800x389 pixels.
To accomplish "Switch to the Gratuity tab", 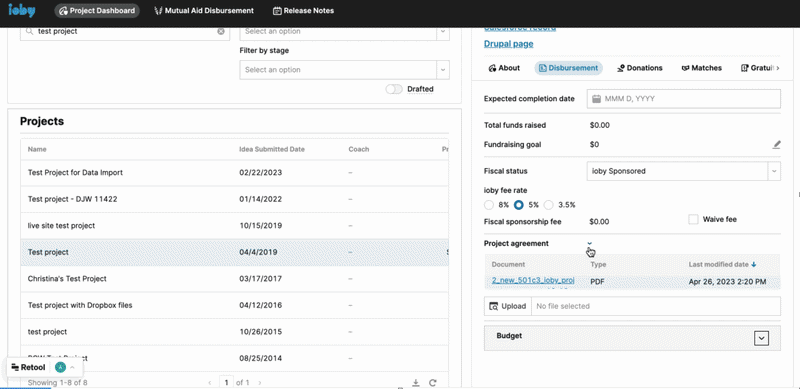I will click(757, 68).
